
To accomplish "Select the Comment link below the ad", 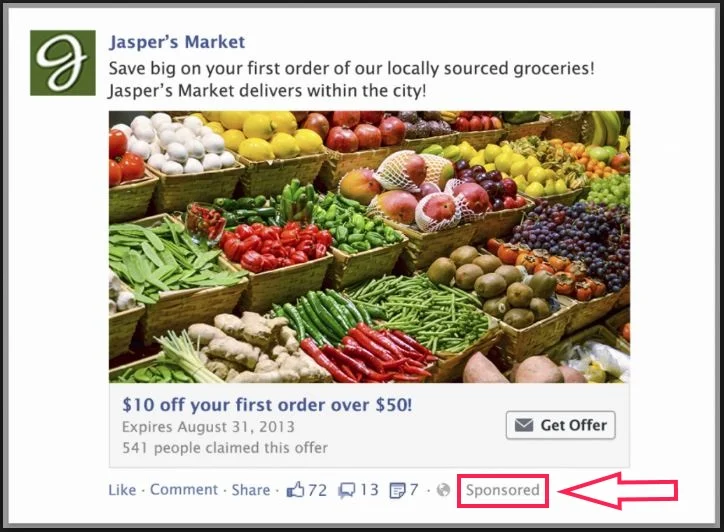I will 184,490.
